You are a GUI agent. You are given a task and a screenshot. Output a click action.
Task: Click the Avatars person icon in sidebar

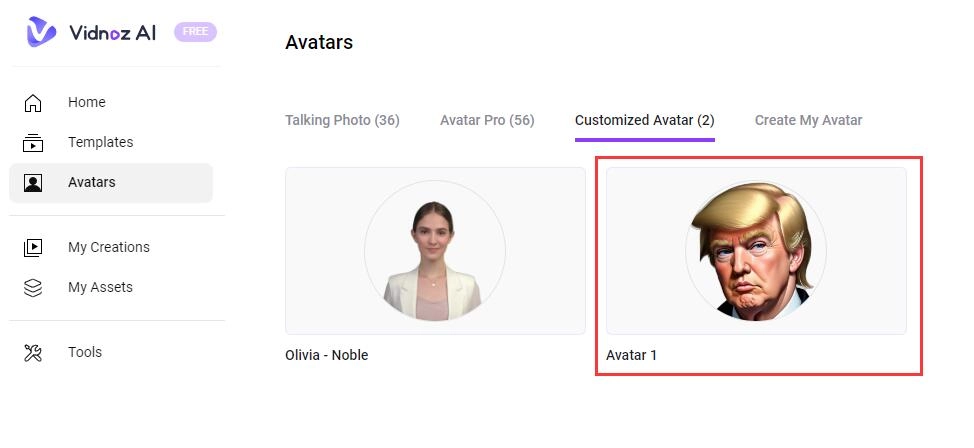pos(33,183)
